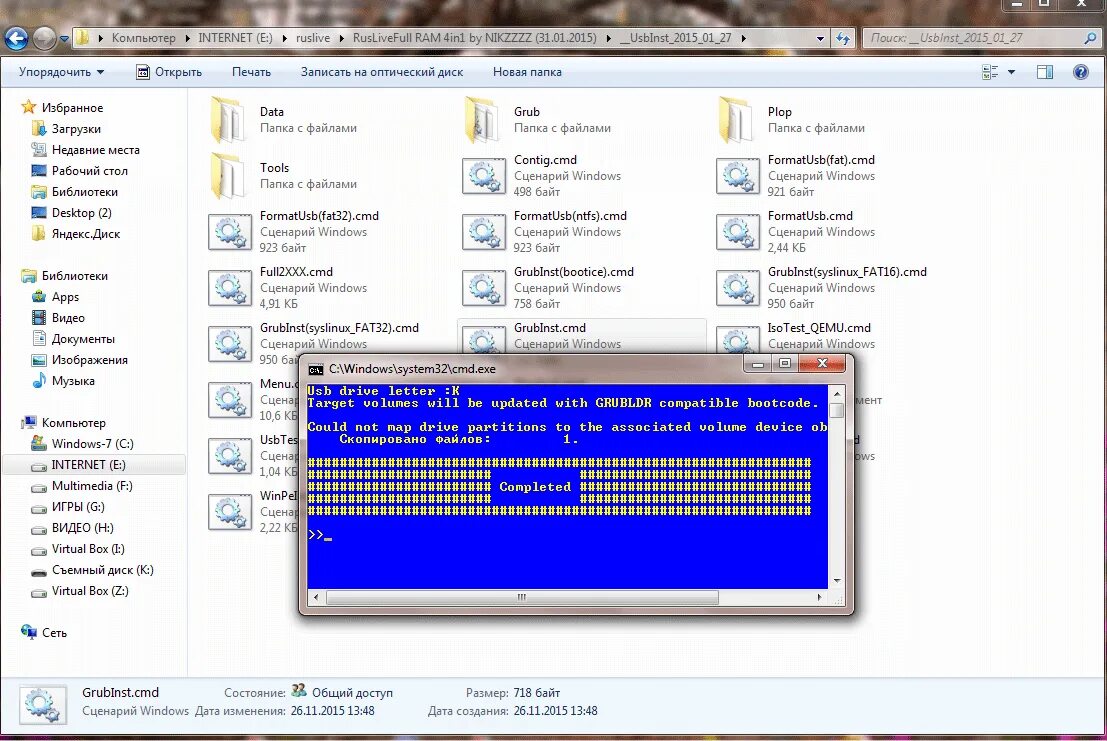Select ИГРЫ (G:) drive in sidebar

78,507
